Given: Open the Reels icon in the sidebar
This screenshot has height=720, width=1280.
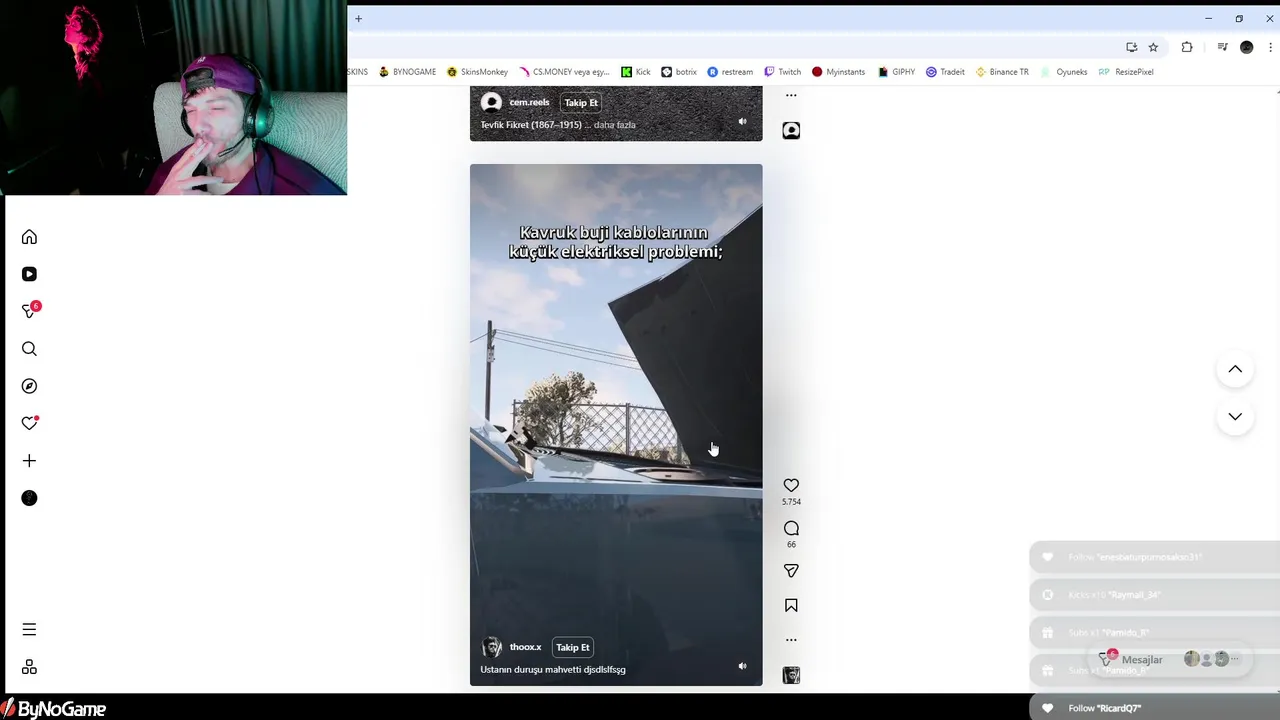Looking at the screenshot, I should pos(29,274).
